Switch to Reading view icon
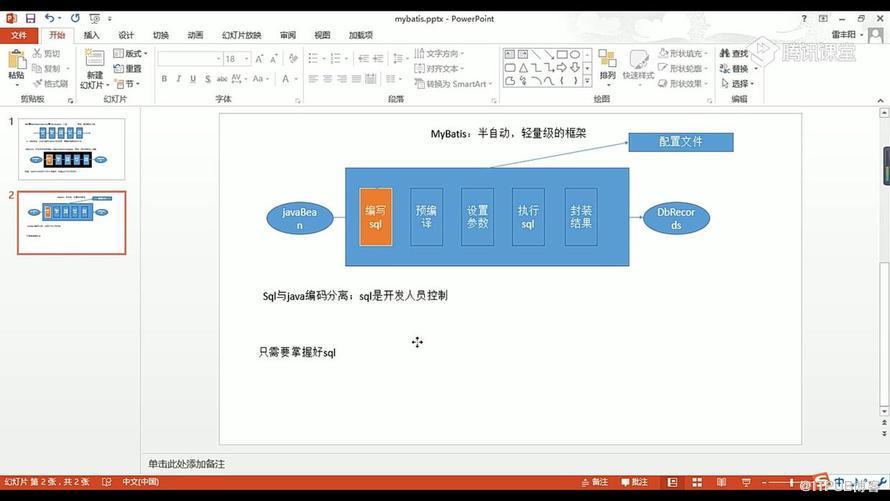 pyautogui.click(x=721, y=482)
